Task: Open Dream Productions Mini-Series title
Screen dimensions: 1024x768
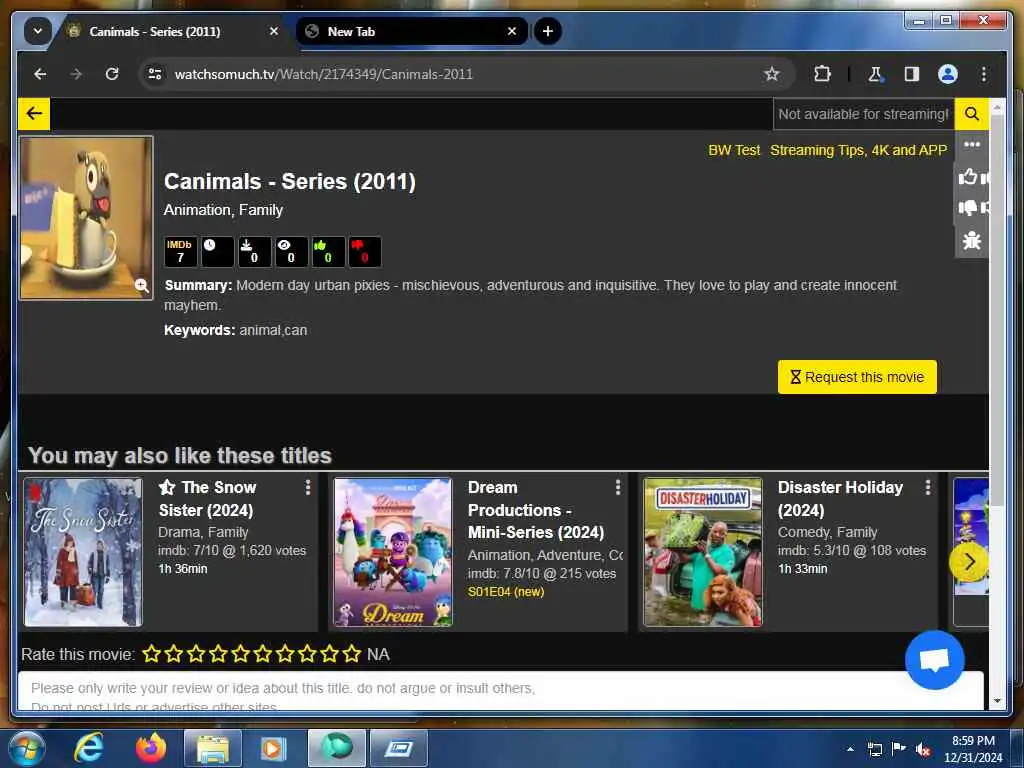Action: [536, 510]
